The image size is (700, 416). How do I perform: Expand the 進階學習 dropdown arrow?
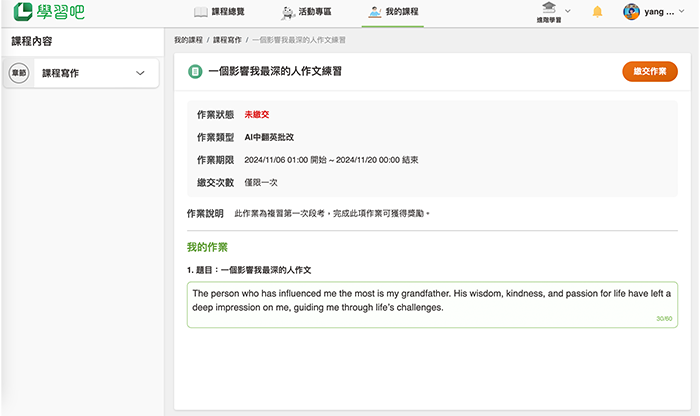point(568,11)
